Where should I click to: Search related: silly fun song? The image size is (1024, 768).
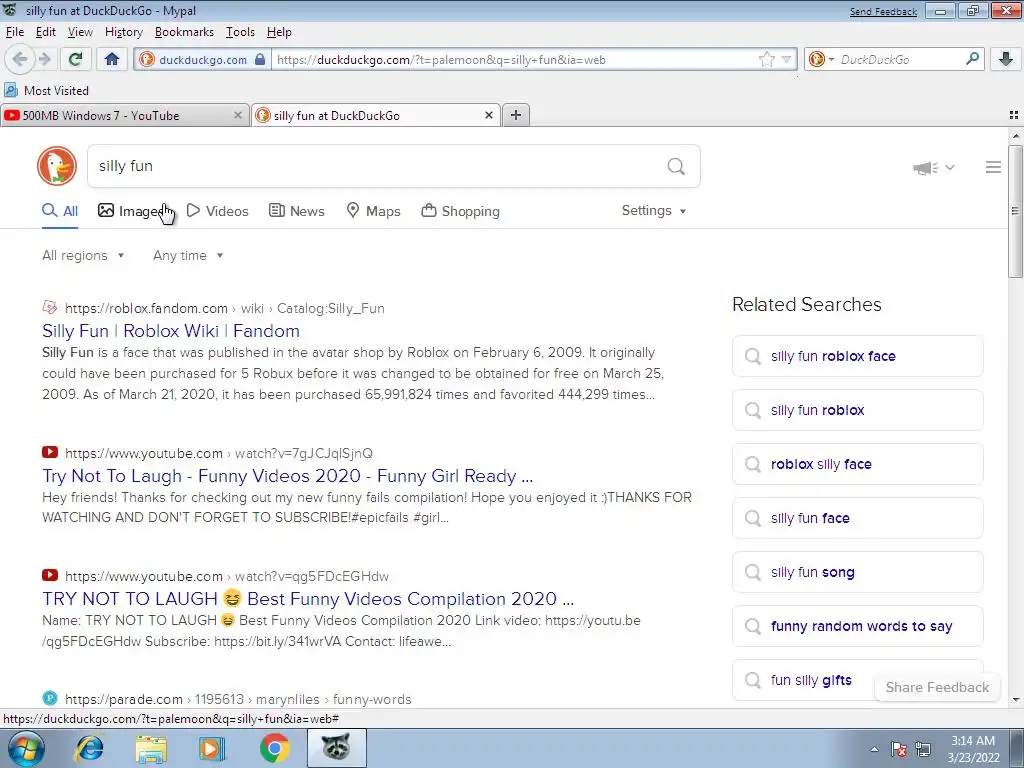click(x=857, y=572)
